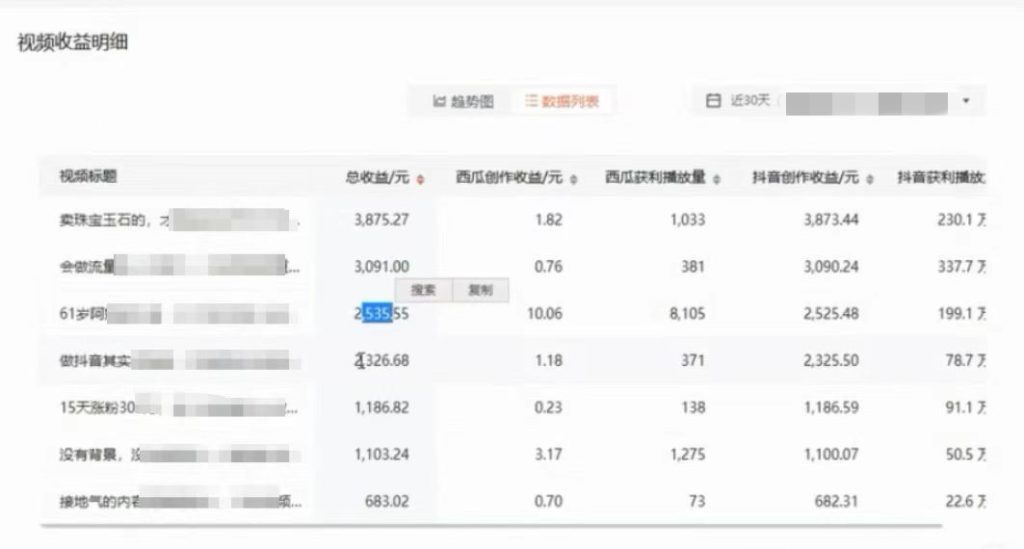Click the Douyin play count 230.1 万

click(x=961, y=220)
